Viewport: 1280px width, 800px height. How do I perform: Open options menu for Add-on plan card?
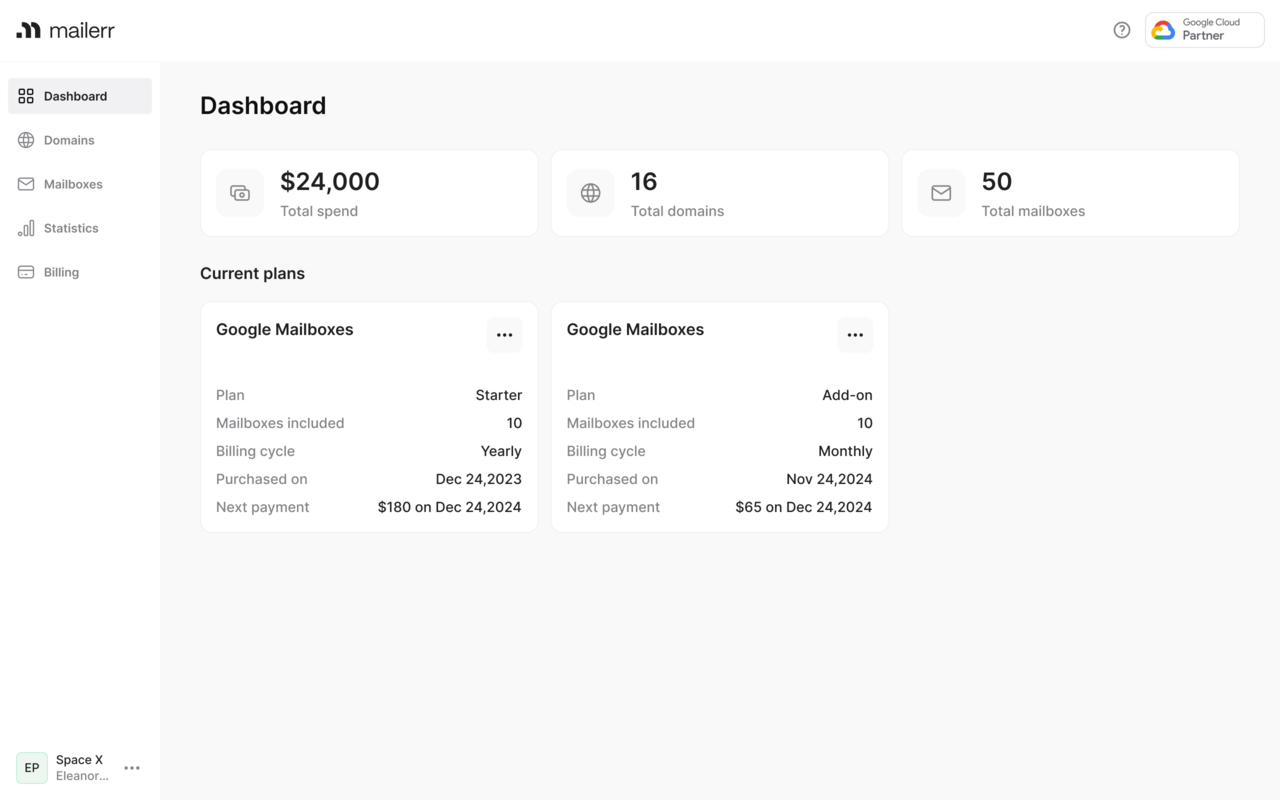[x=855, y=335]
